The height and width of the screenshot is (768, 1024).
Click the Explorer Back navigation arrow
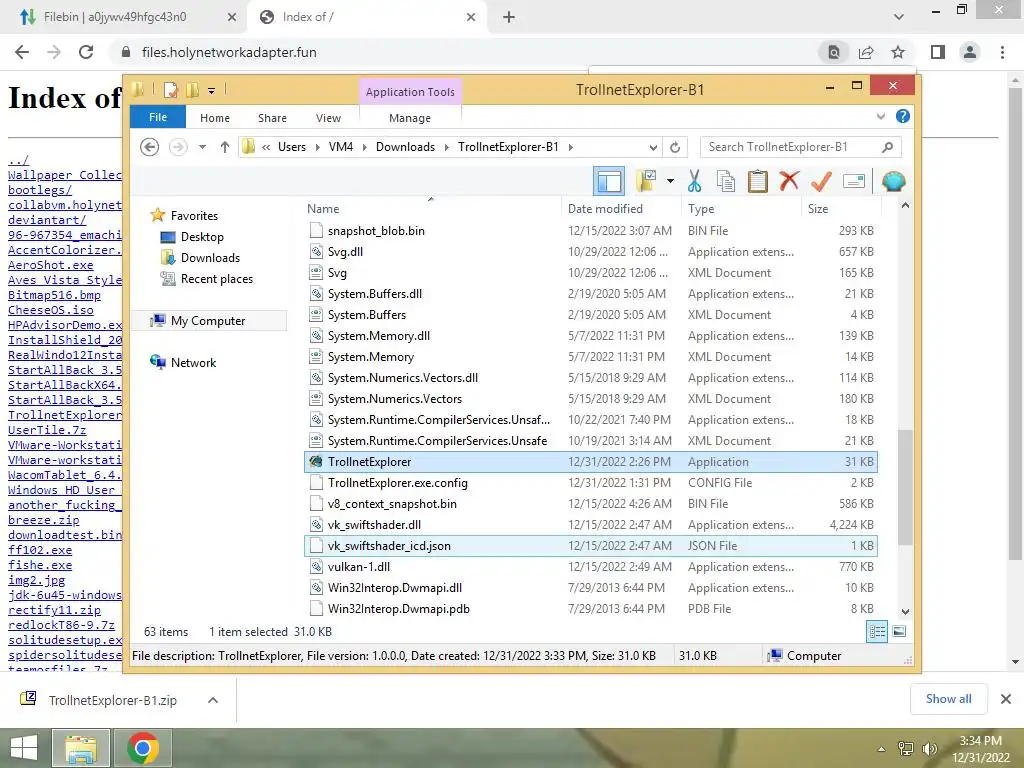(x=150, y=147)
